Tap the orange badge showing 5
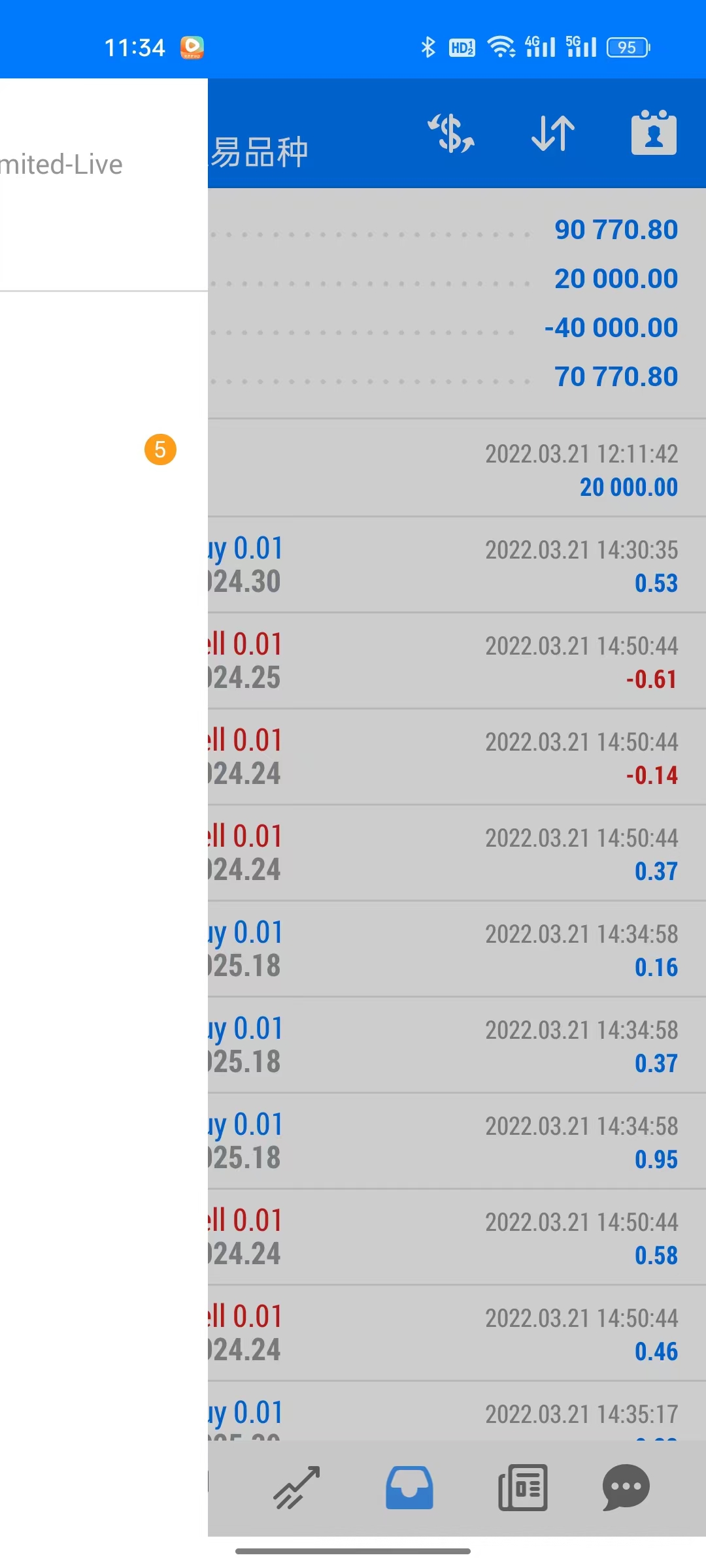The image size is (706, 1568). point(160,449)
